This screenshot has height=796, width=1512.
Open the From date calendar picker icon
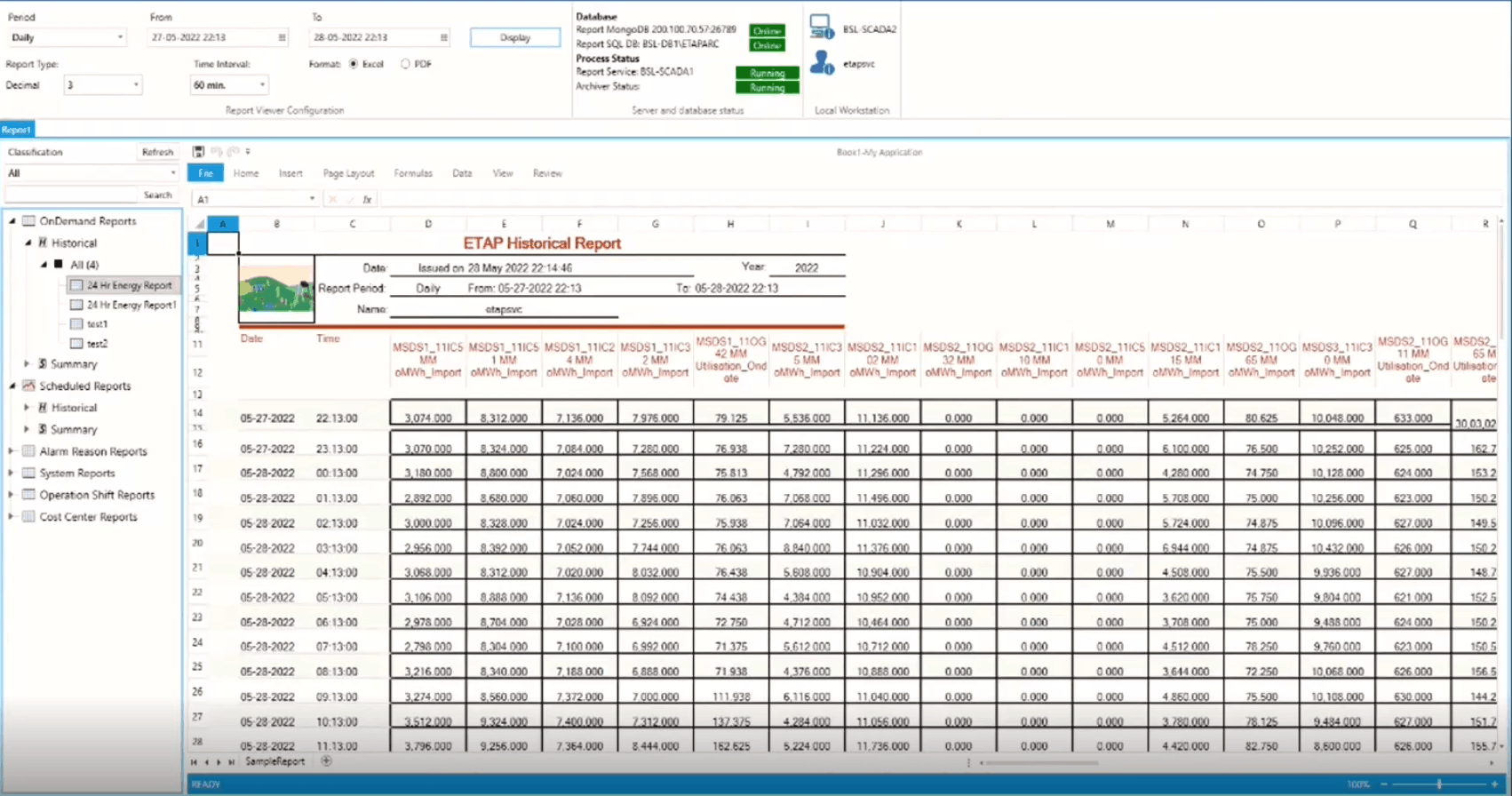[x=283, y=37]
